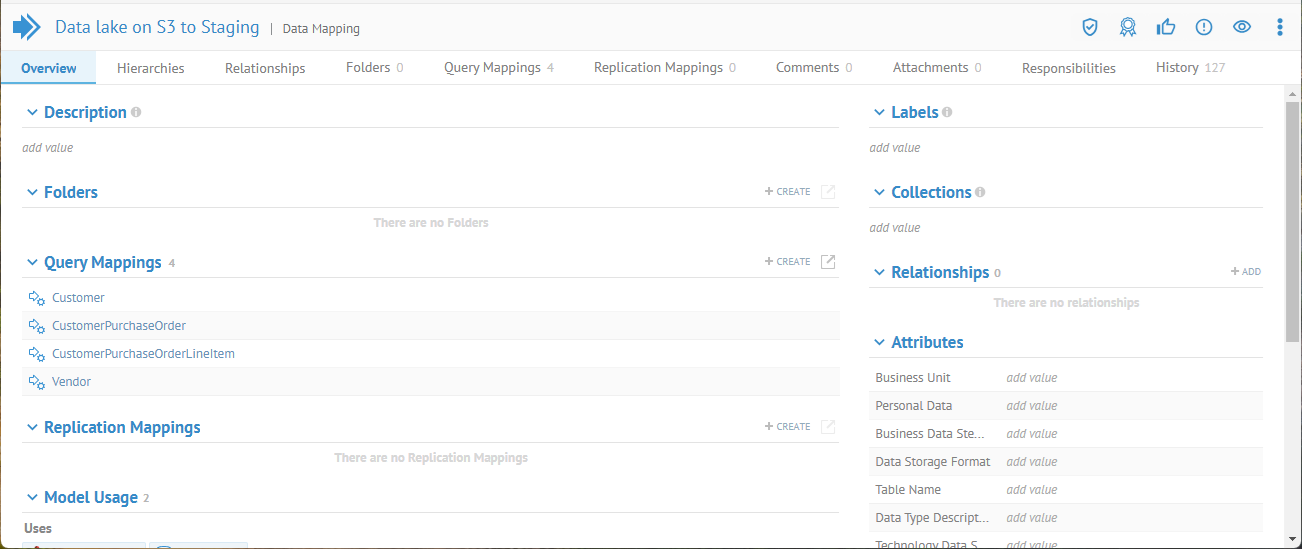
Task: Switch to the Hierarchies tab
Action: point(150,68)
